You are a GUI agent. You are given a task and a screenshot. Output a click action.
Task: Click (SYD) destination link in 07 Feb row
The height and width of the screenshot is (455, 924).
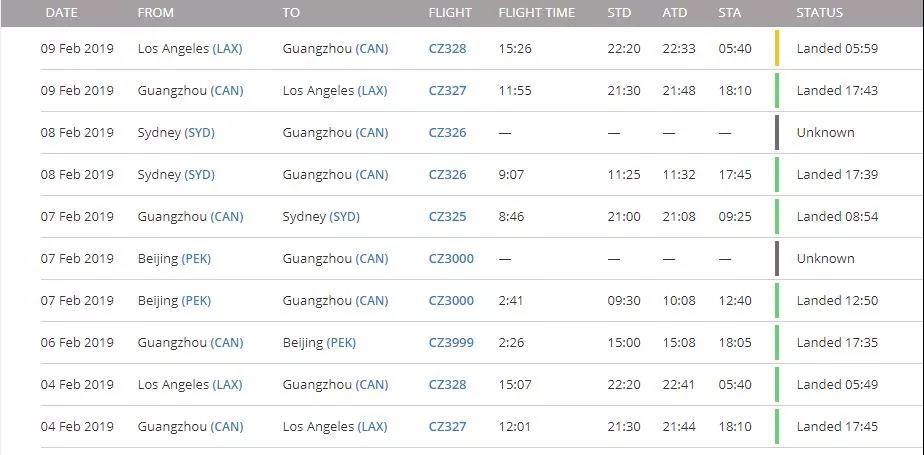coord(344,216)
